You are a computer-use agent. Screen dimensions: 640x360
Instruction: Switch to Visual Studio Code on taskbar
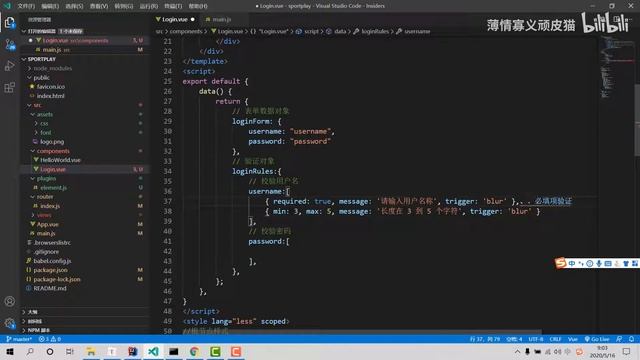153,351
